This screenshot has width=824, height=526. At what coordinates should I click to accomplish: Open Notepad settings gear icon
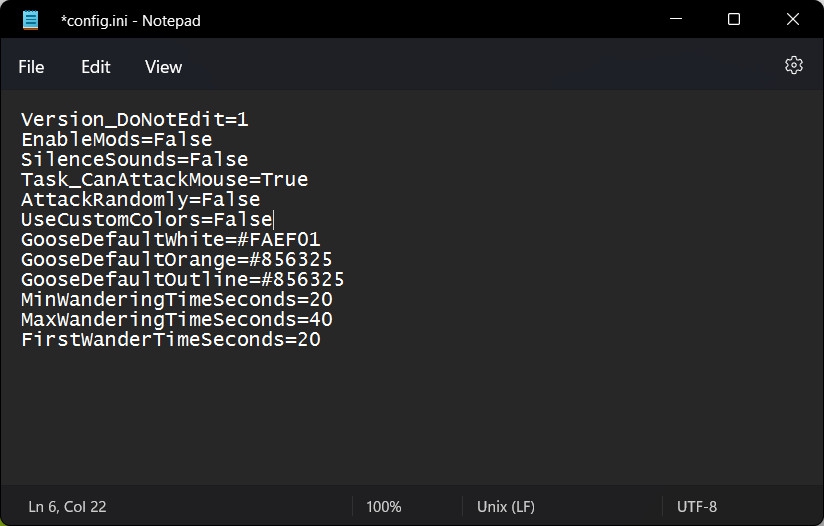pos(794,66)
